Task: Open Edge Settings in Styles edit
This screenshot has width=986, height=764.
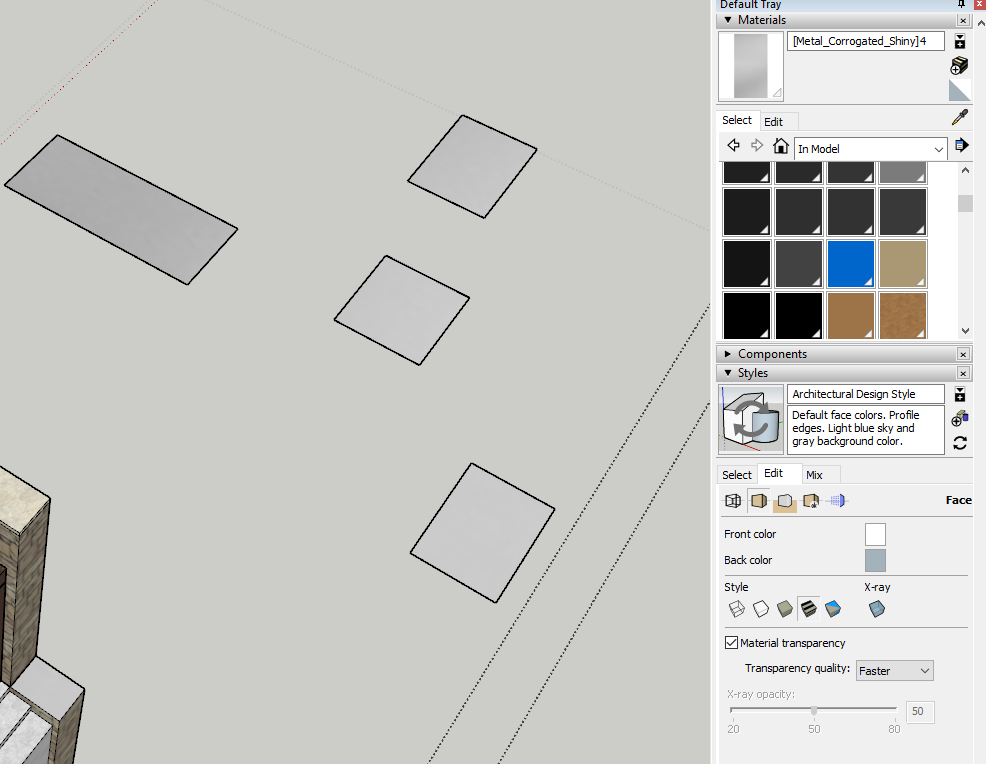Action: click(x=733, y=501)
